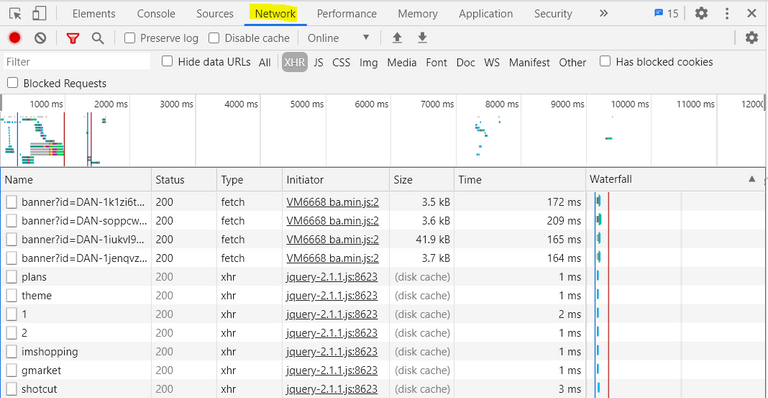768x398 pixels.
Task: Open DevTools settings gear at top
Action: [701, 13]
